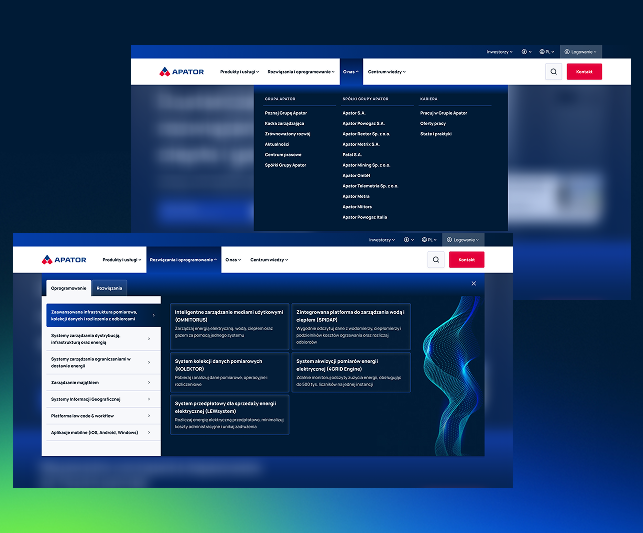This screenshot has width=643, height=533.
Task: Expand Zarządzanie majątkiem sidebar item
Action: [x=103, y=383]
